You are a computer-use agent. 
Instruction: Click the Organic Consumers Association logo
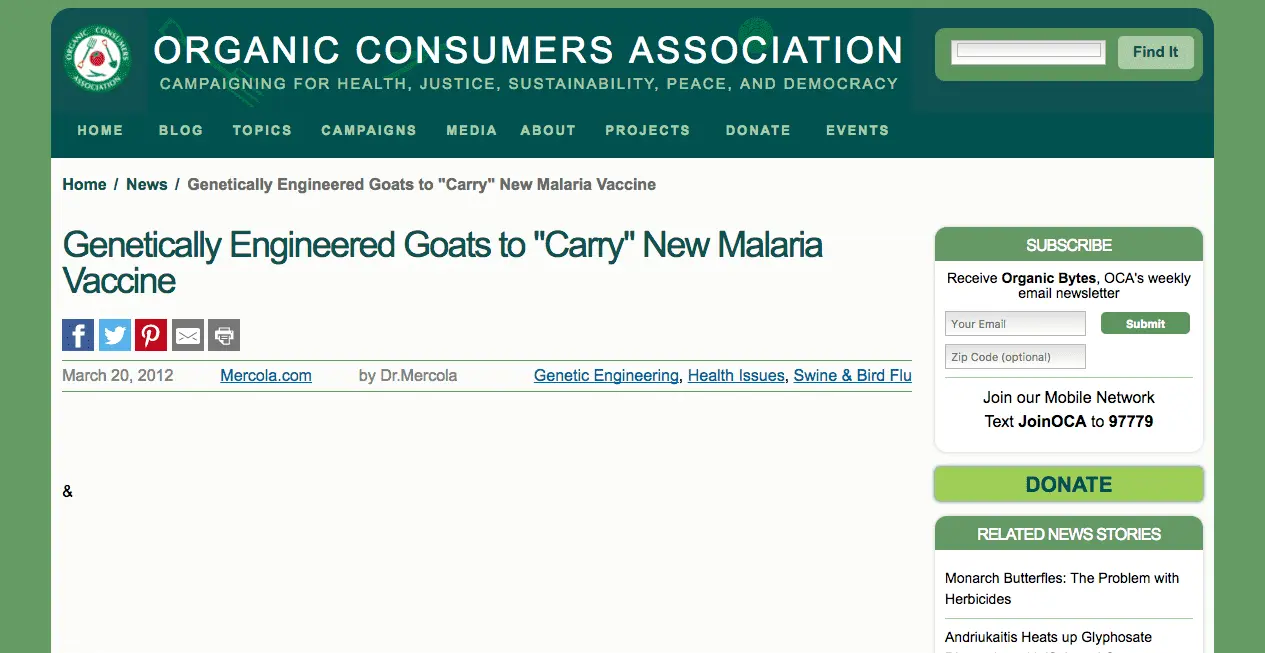(x=97, y=59)
